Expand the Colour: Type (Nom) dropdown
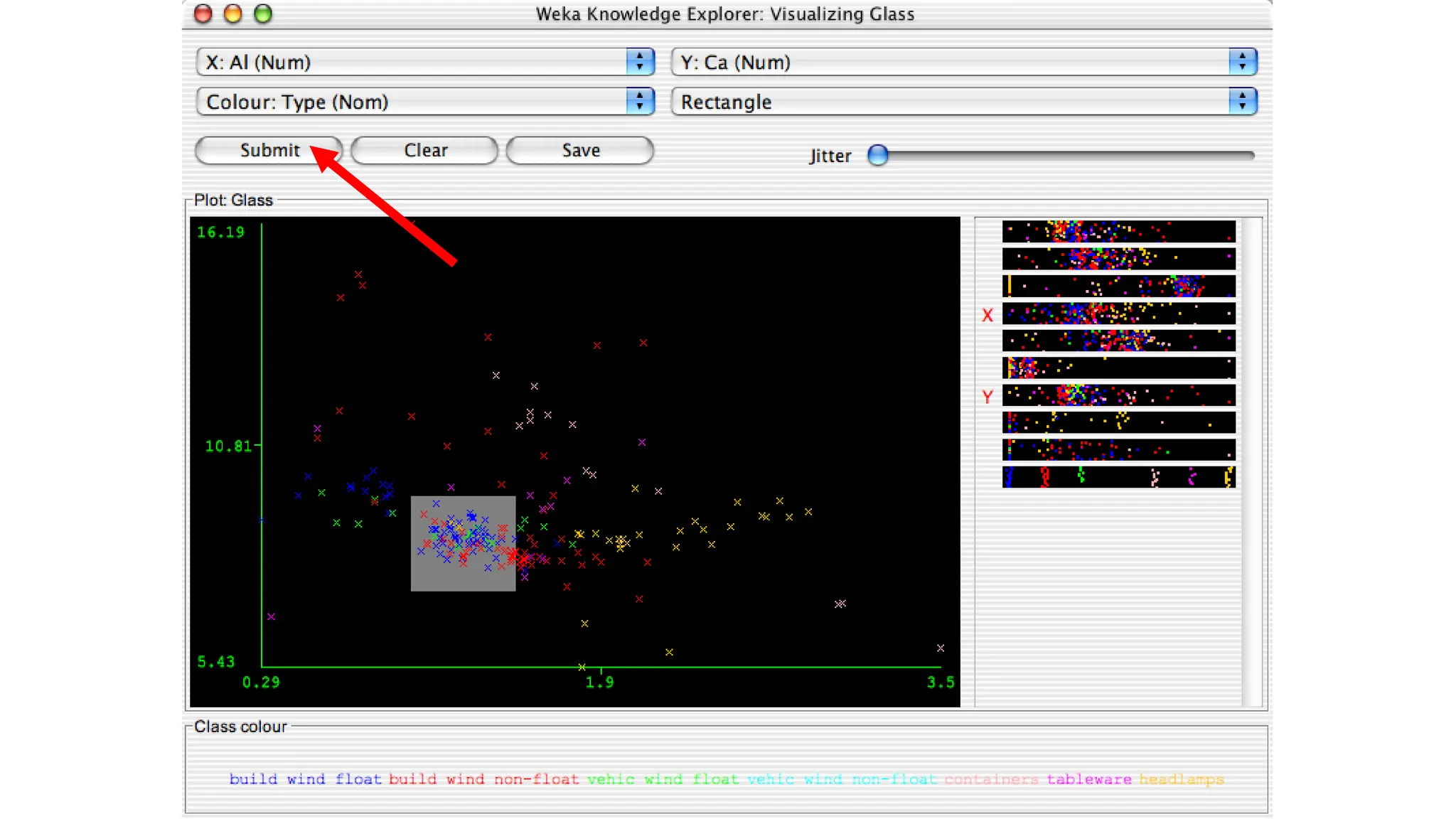This screenshot has width=1456, height=819. pyautogui.click(x=424, y=102)
